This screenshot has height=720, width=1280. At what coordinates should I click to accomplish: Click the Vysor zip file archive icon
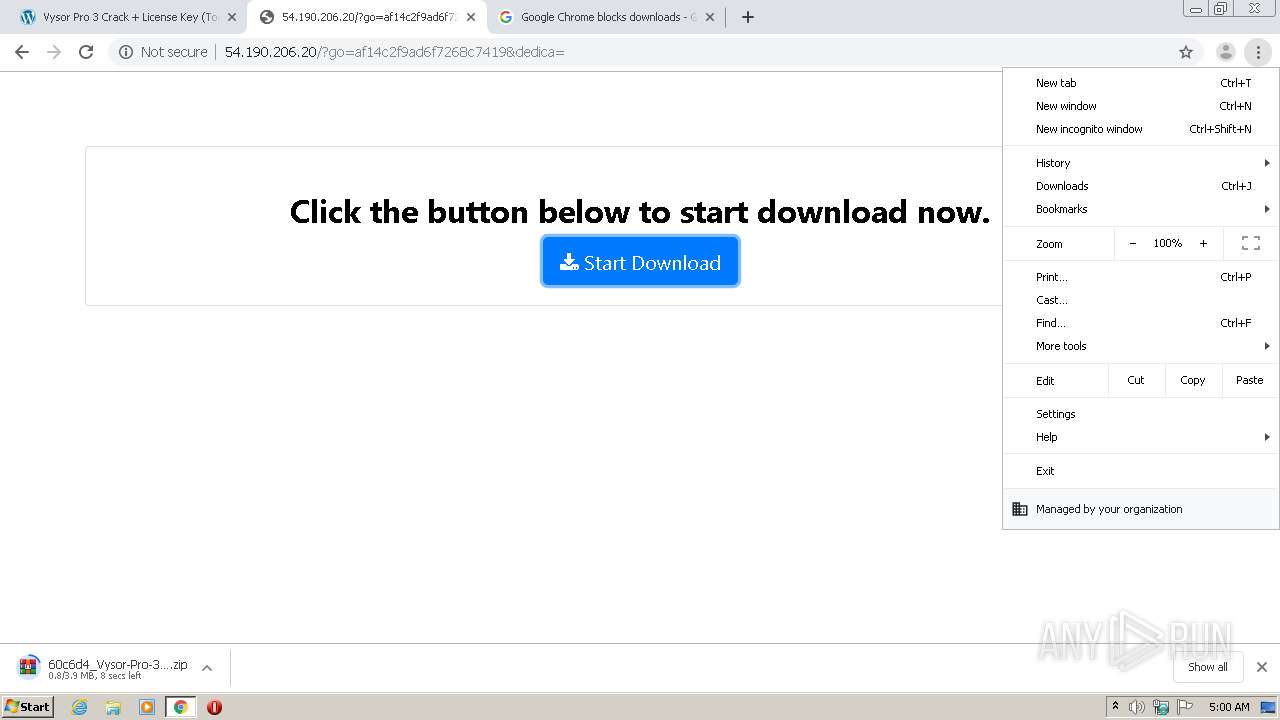[x=29, y=667]
